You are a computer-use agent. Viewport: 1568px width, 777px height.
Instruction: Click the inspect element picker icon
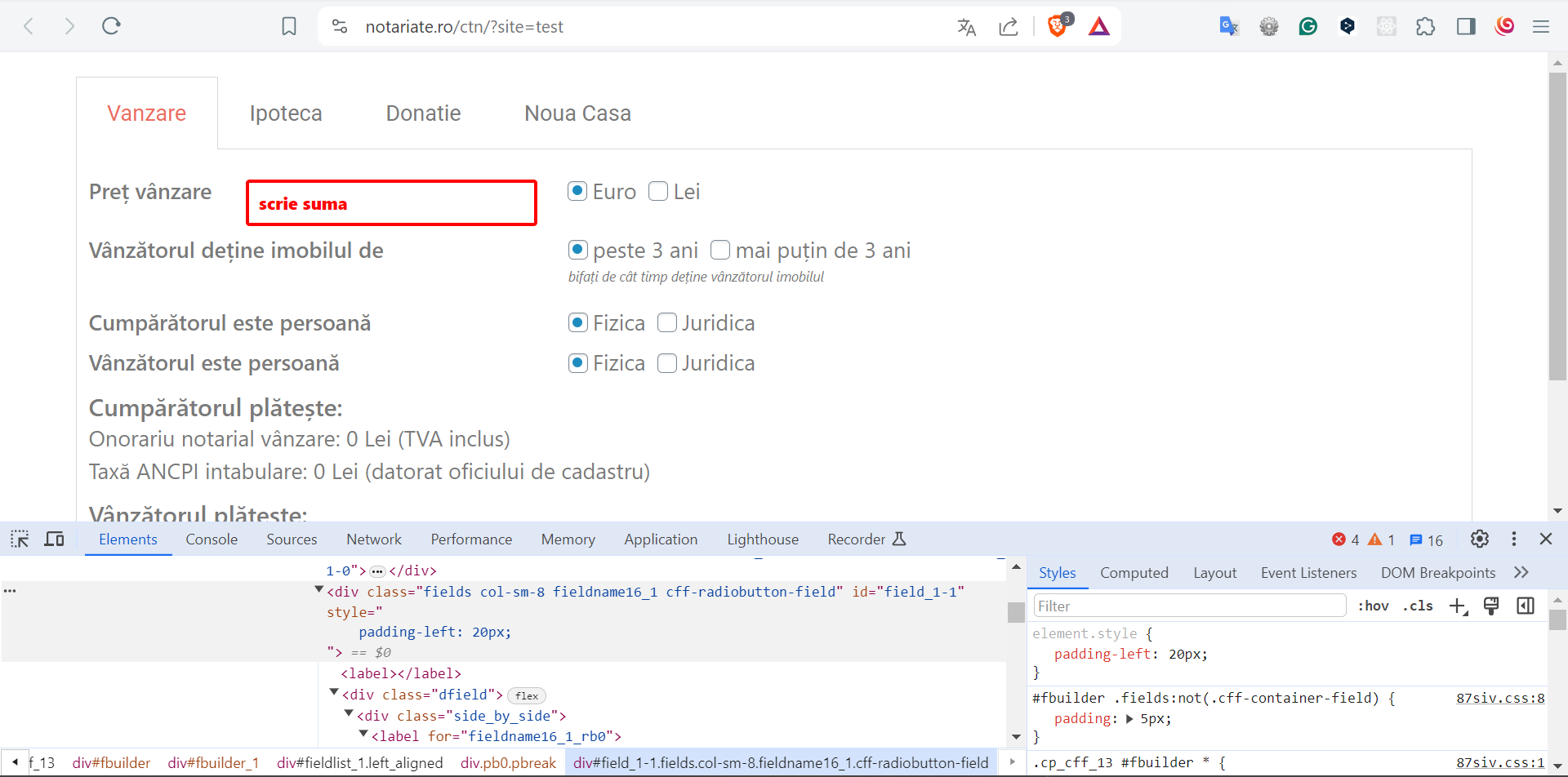[x=20, y=539]
